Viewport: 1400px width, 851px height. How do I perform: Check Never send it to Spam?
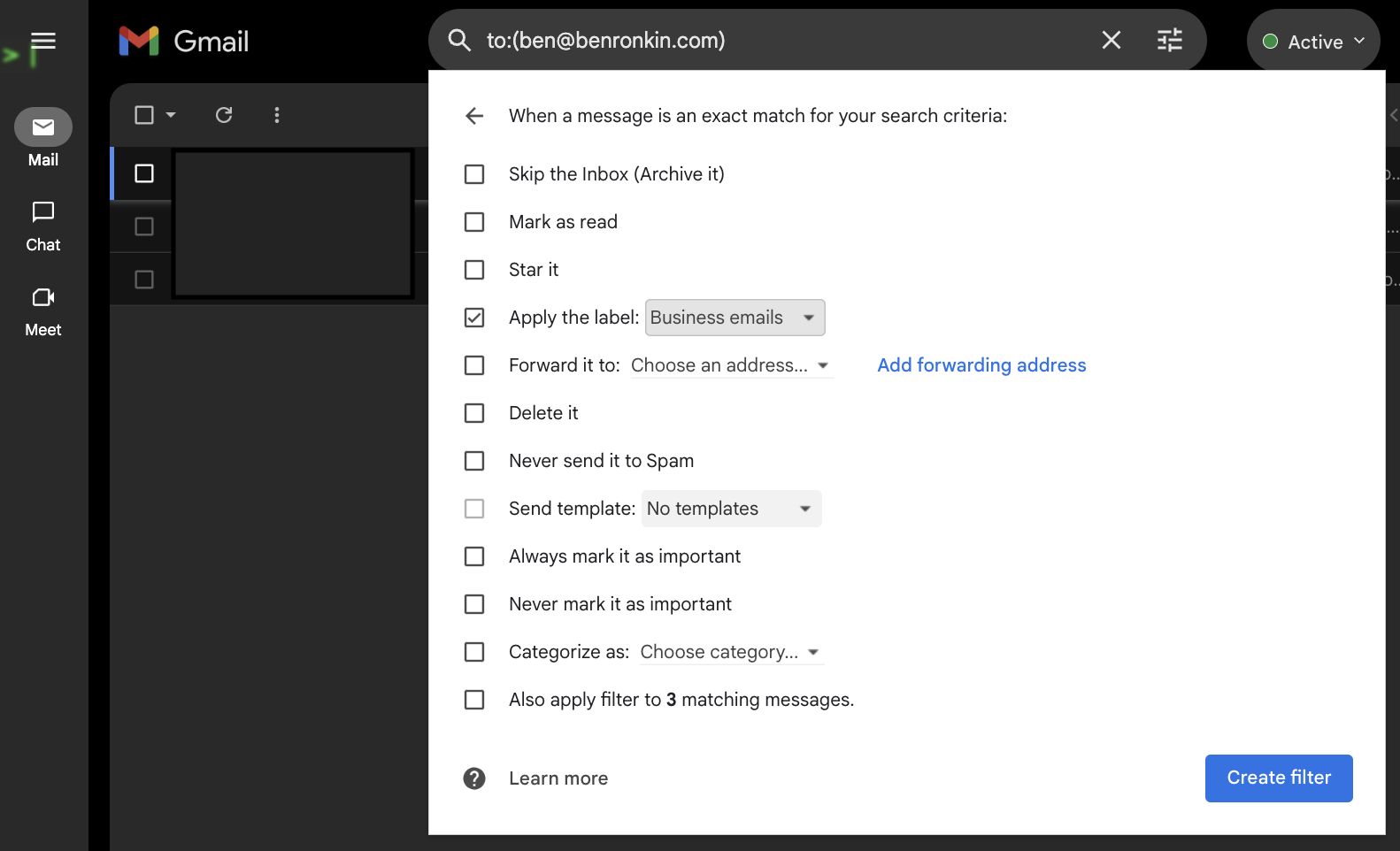pos(474,461)
